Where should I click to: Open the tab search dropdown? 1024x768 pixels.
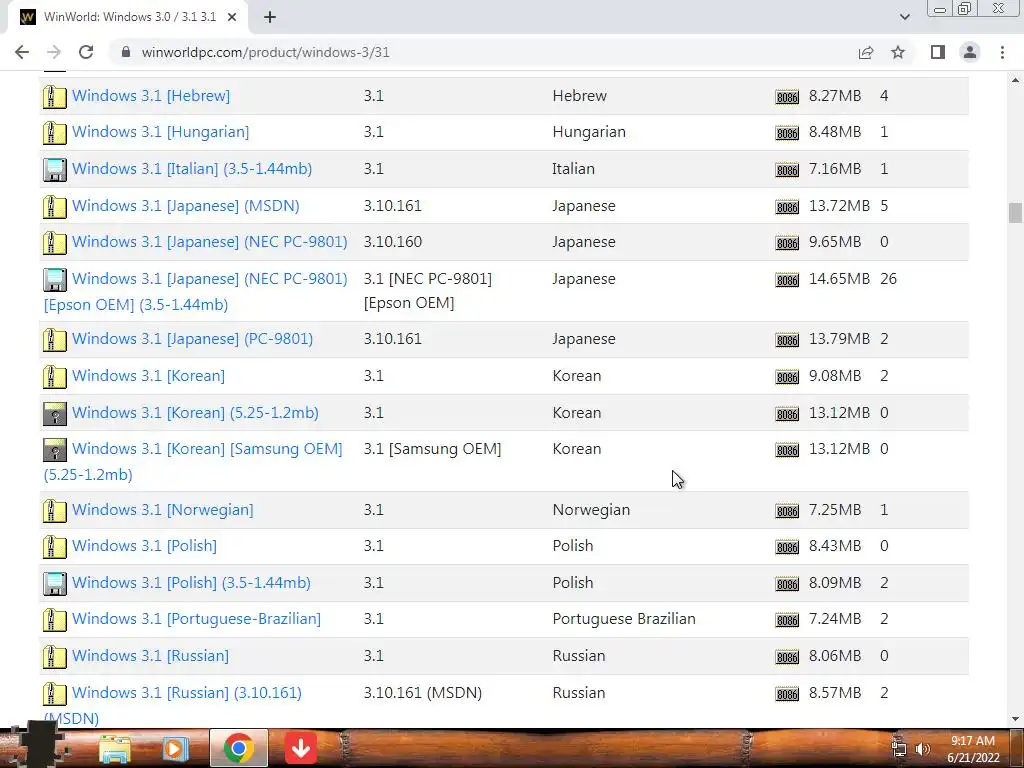coord(904,17)
